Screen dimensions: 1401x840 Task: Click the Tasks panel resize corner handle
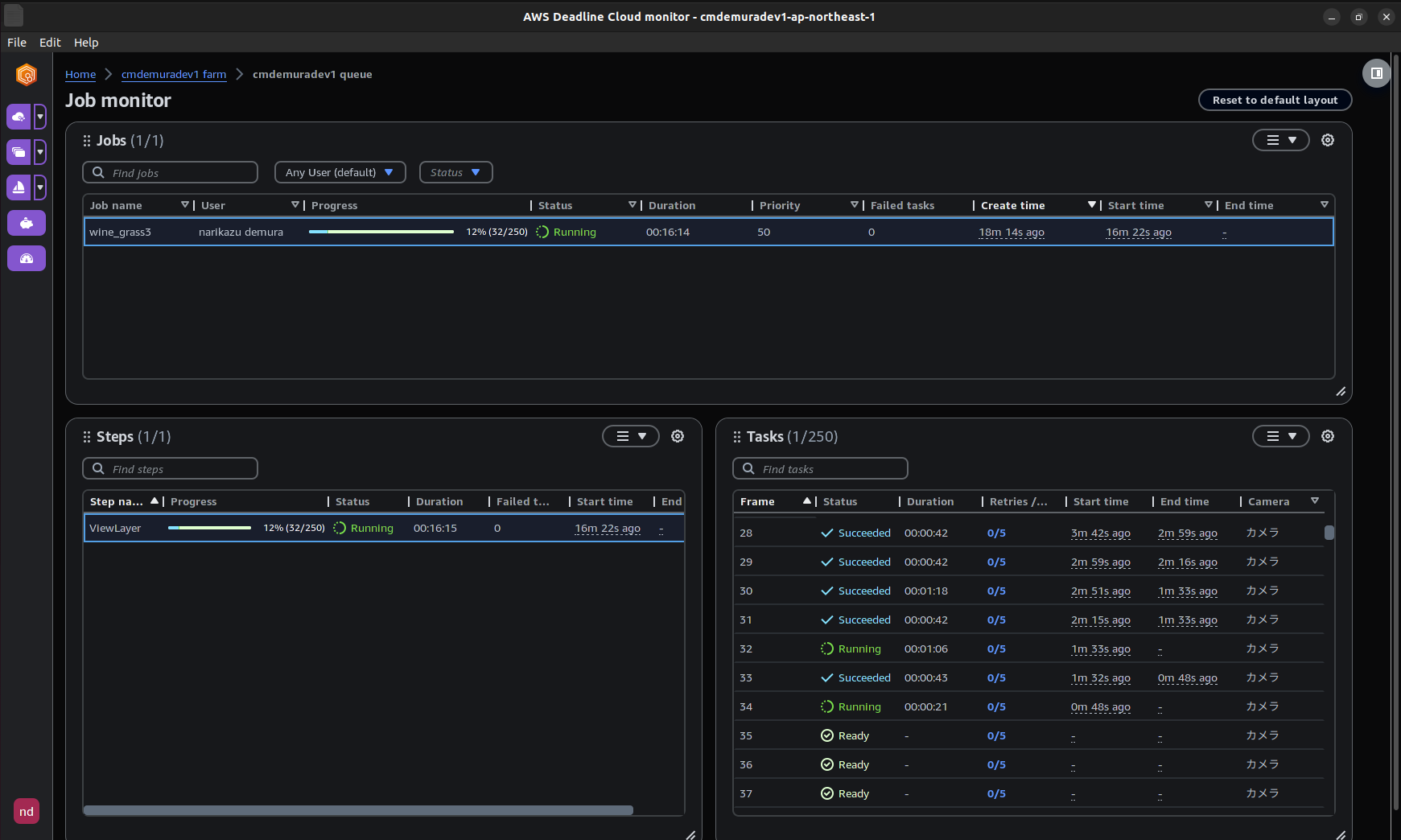[1341, 835]
